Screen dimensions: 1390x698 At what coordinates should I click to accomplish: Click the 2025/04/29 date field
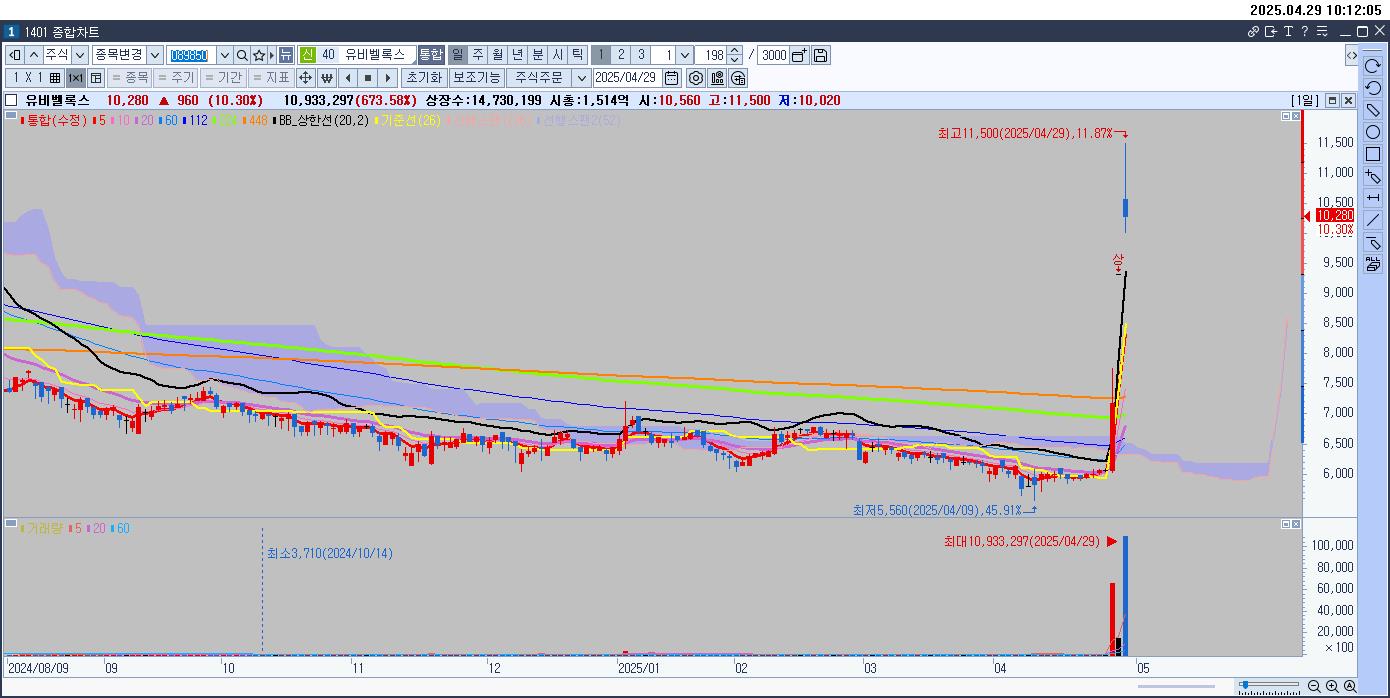click(x=627, y=78)
